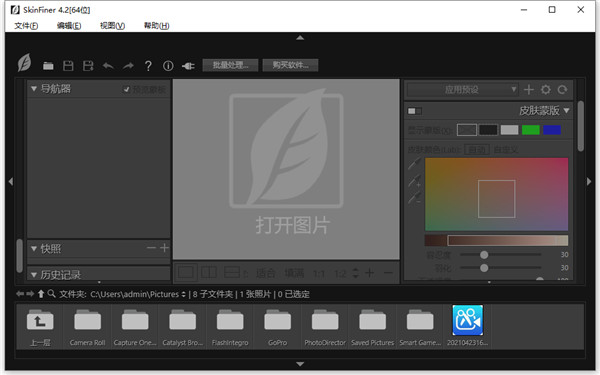Image resolution: width=600 pixels, height=375 pixels.
Task: Go back in the folder browser
Action: 20,294
